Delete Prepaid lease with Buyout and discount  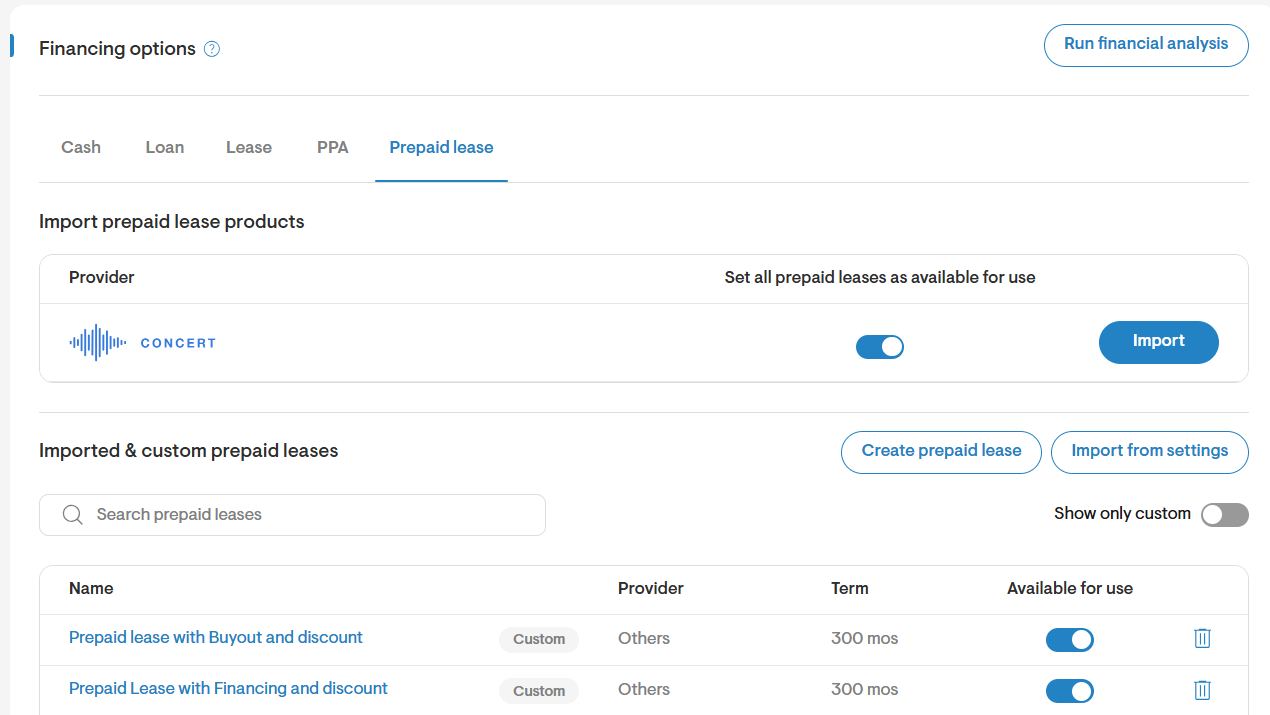(x=1202, y=638)
